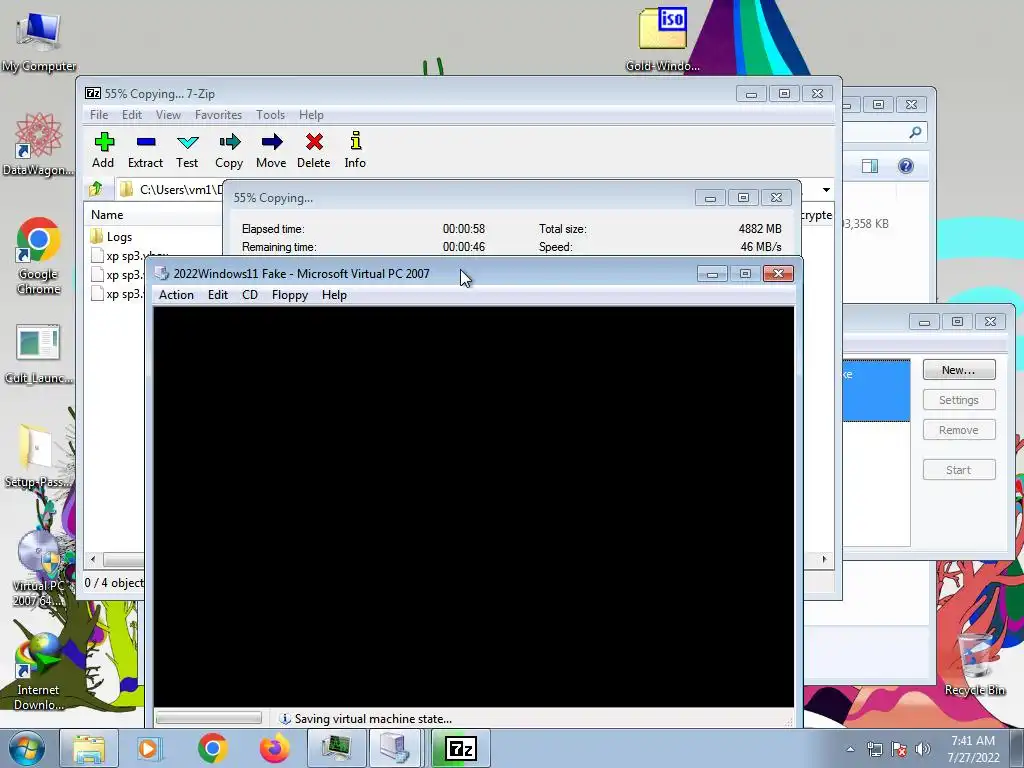Open Internet Download Manager desktop shortcut
Viewport: 1024px width, 768px height.
point(39,673)
